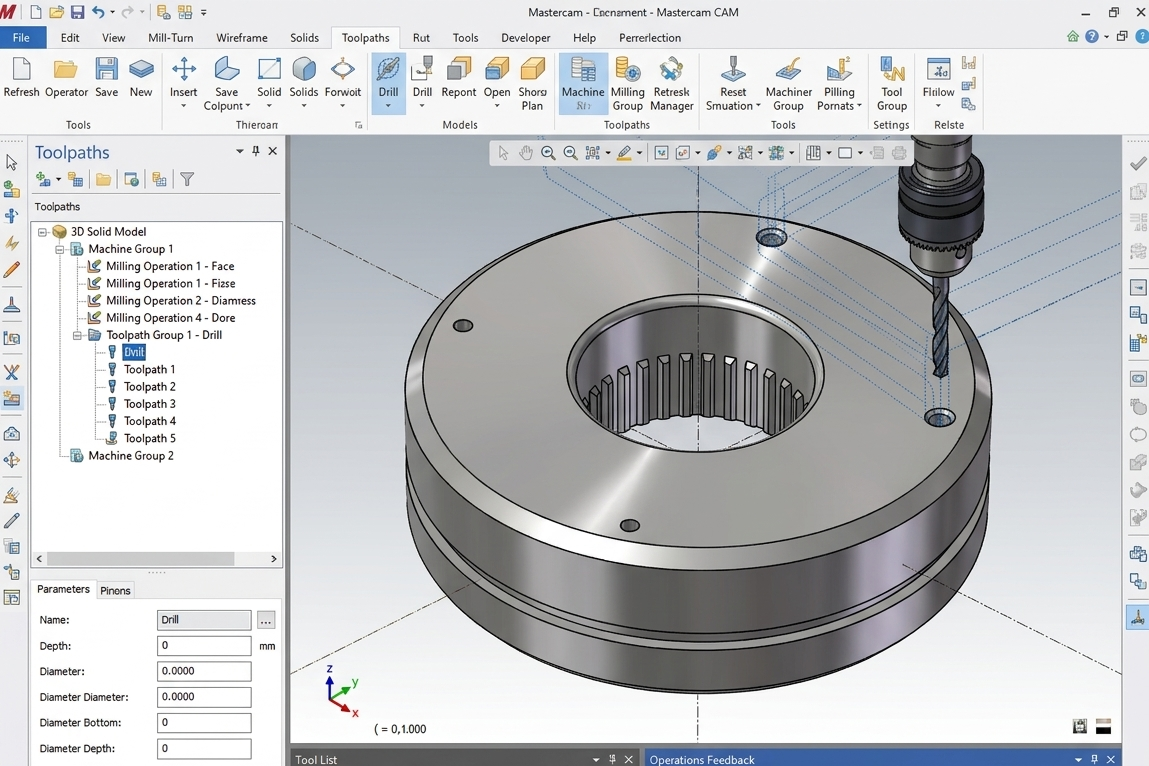Click the checkmark icon in right sidebar
The height and width of the screenshot is (766, 1149).
click(x=1138, y=163)
